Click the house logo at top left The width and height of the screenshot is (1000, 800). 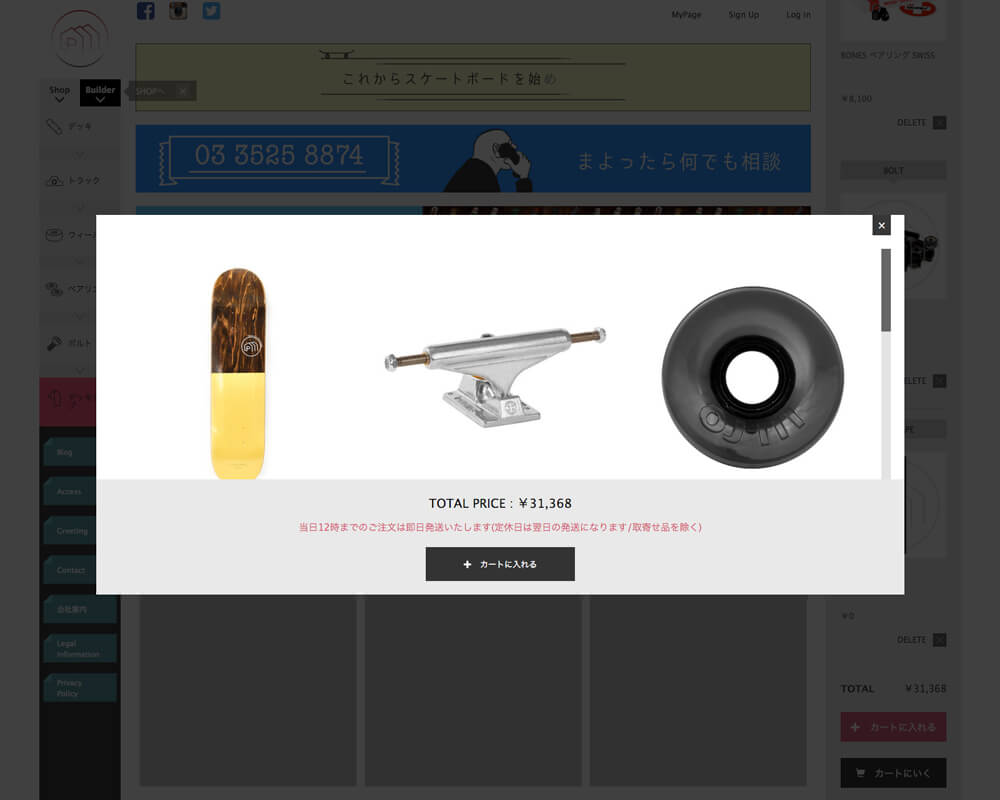(x=80, y=39)
